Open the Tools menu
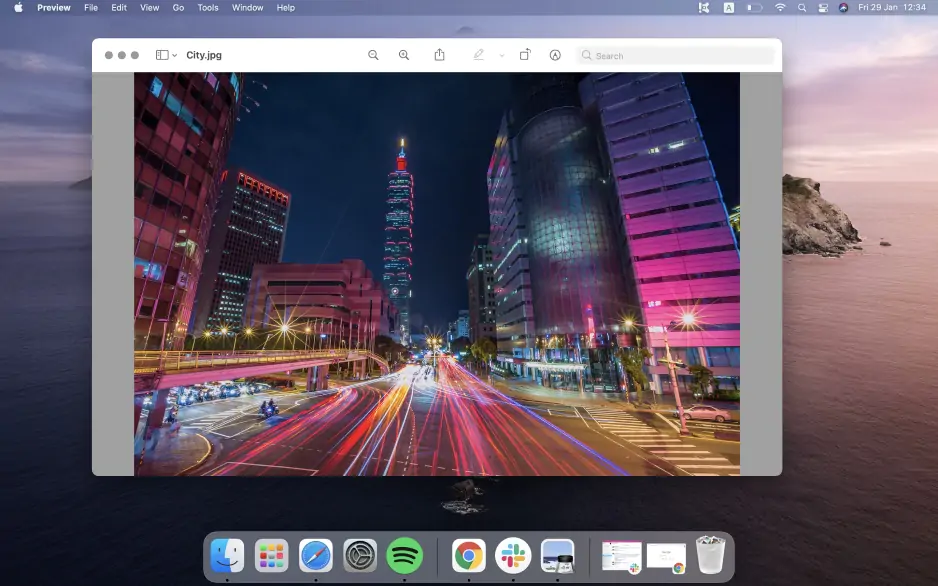 (208, 8)
